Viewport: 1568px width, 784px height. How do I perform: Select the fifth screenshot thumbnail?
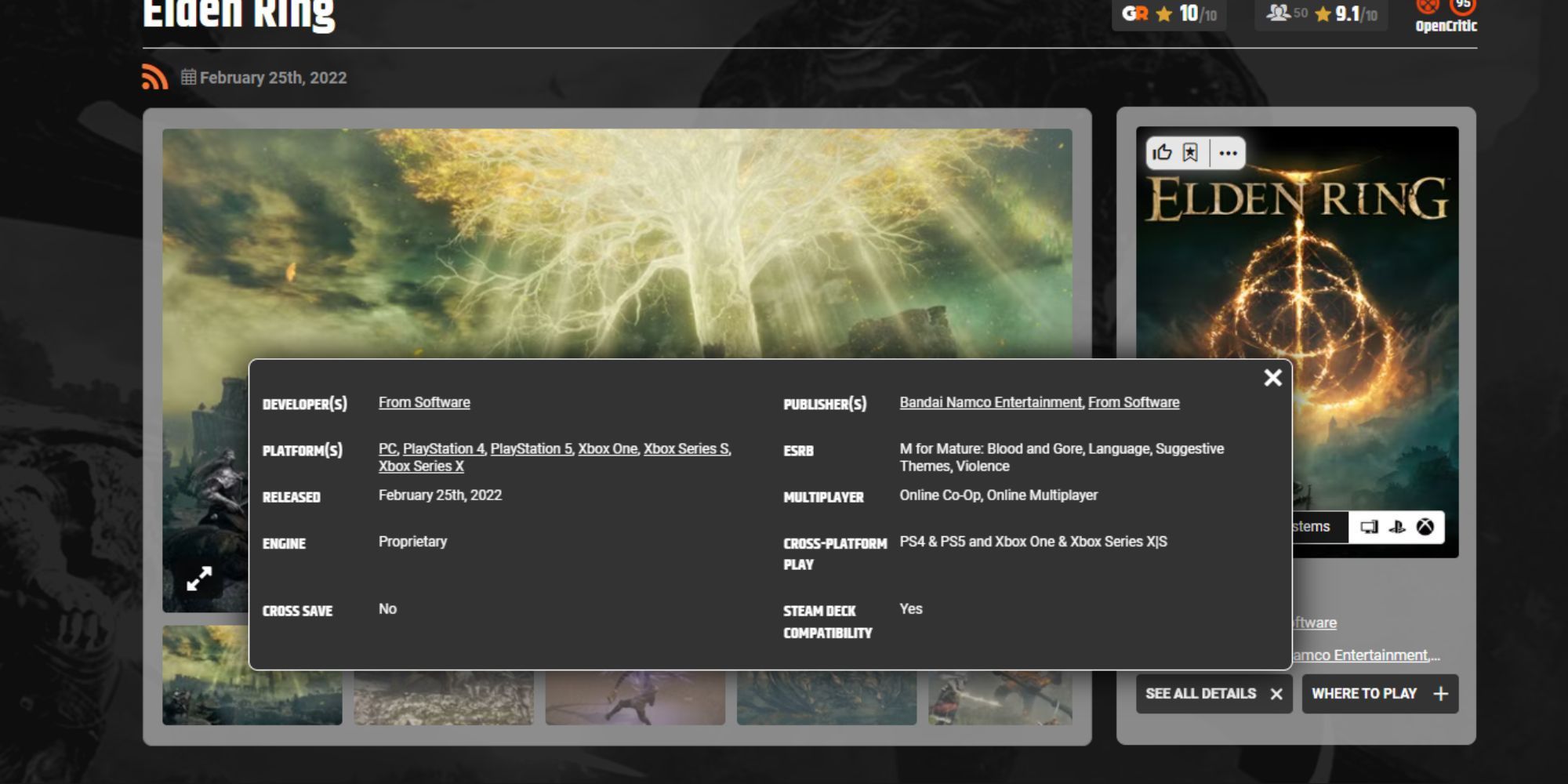pos(1000,698)
